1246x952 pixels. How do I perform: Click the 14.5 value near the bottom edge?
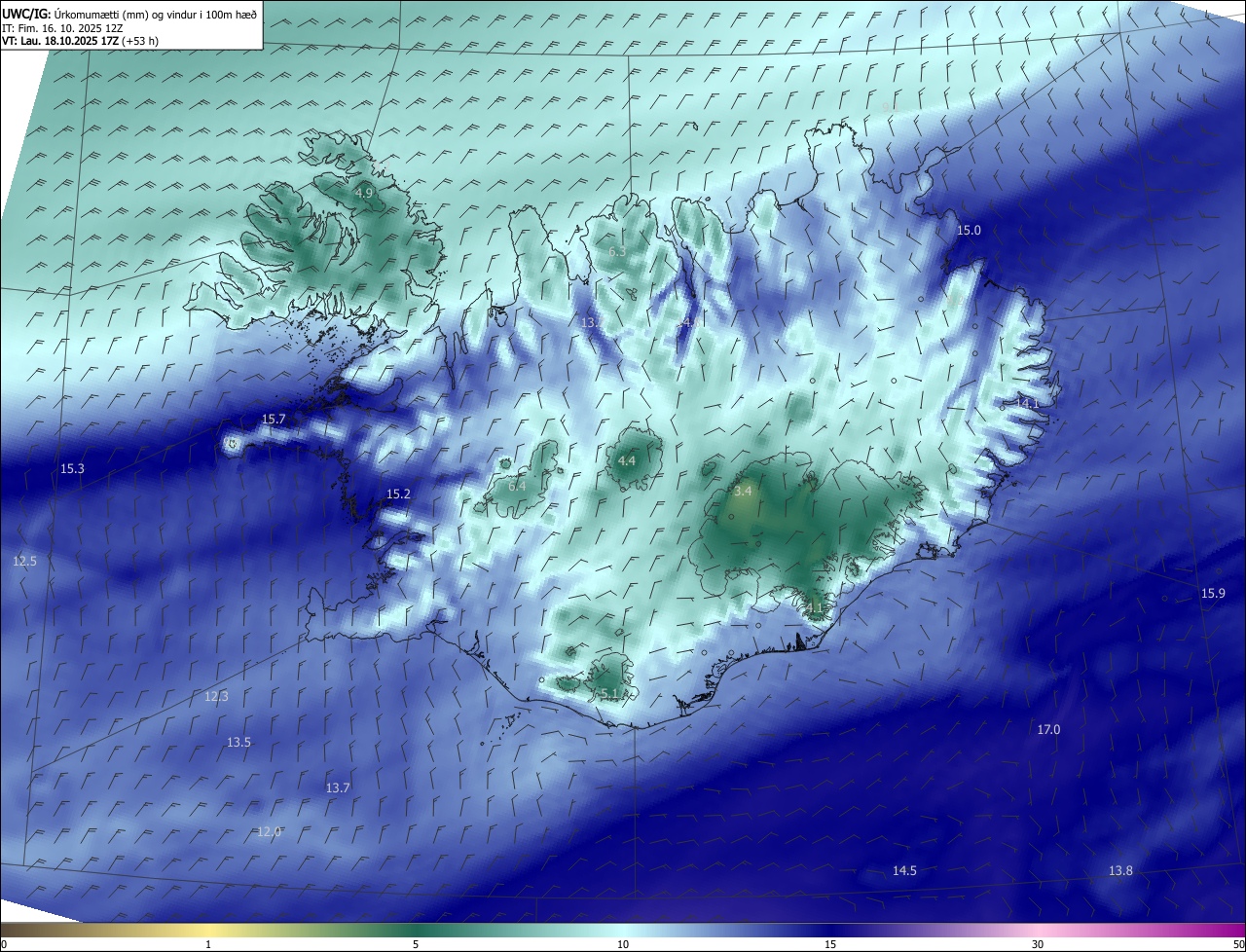point(904,871)
